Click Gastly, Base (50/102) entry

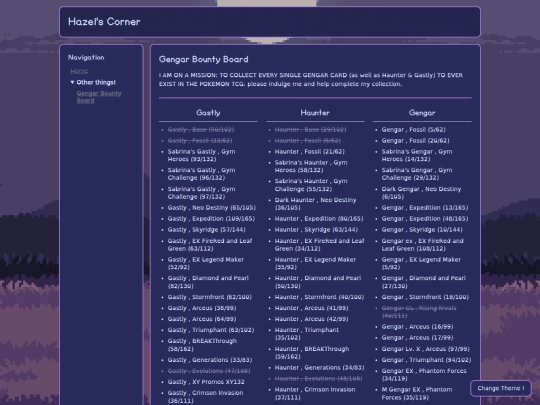(201, 129)
